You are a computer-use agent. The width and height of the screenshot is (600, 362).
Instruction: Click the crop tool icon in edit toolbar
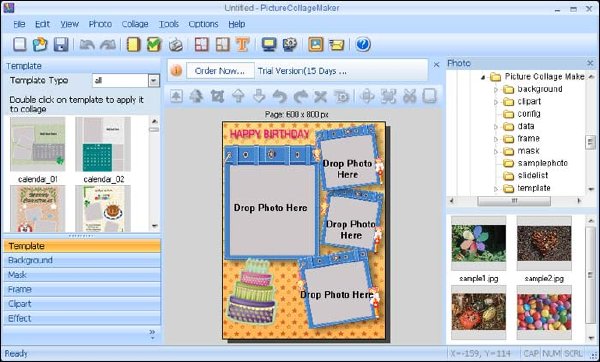(217, 96)
